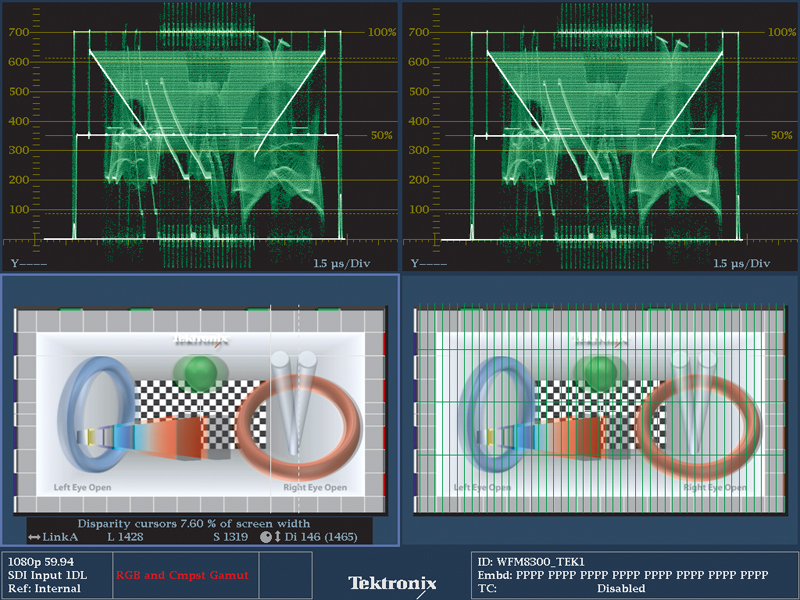Click the knob icon beside Di 146
800x600 pixels.
pyautogui.click(x=266, y=537)
